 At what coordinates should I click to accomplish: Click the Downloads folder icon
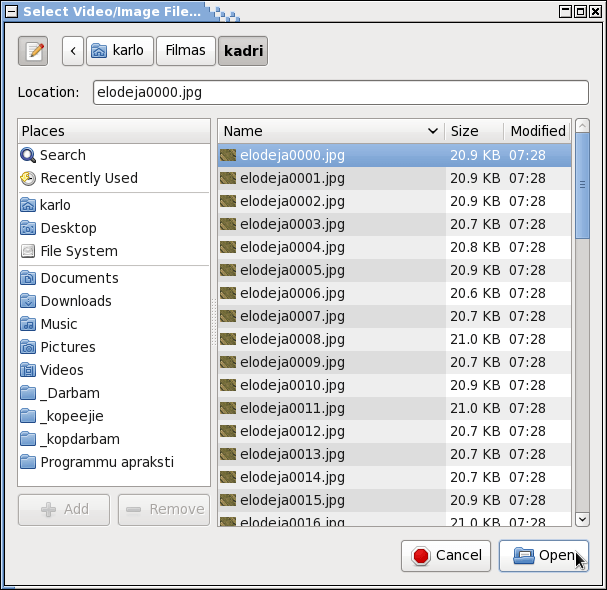click(x=28, y=301)
